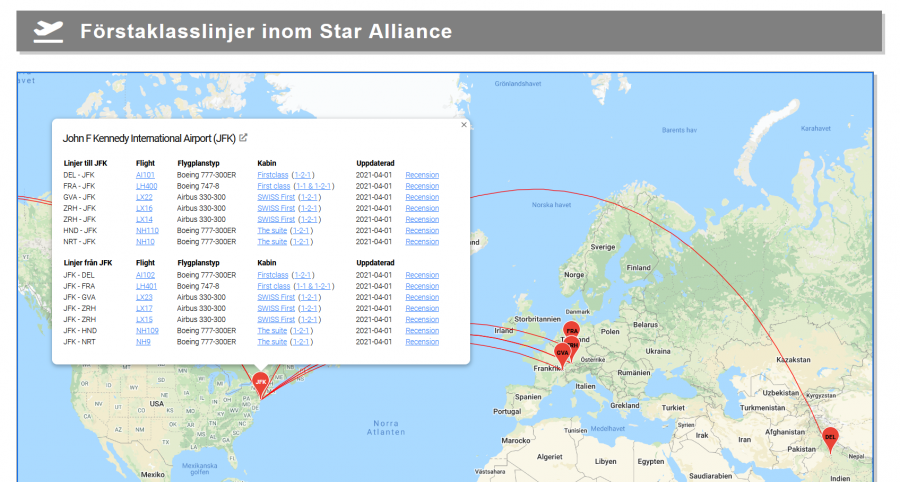
Task: Open Recension link for JFK - HND row
Action: [422, 331]
